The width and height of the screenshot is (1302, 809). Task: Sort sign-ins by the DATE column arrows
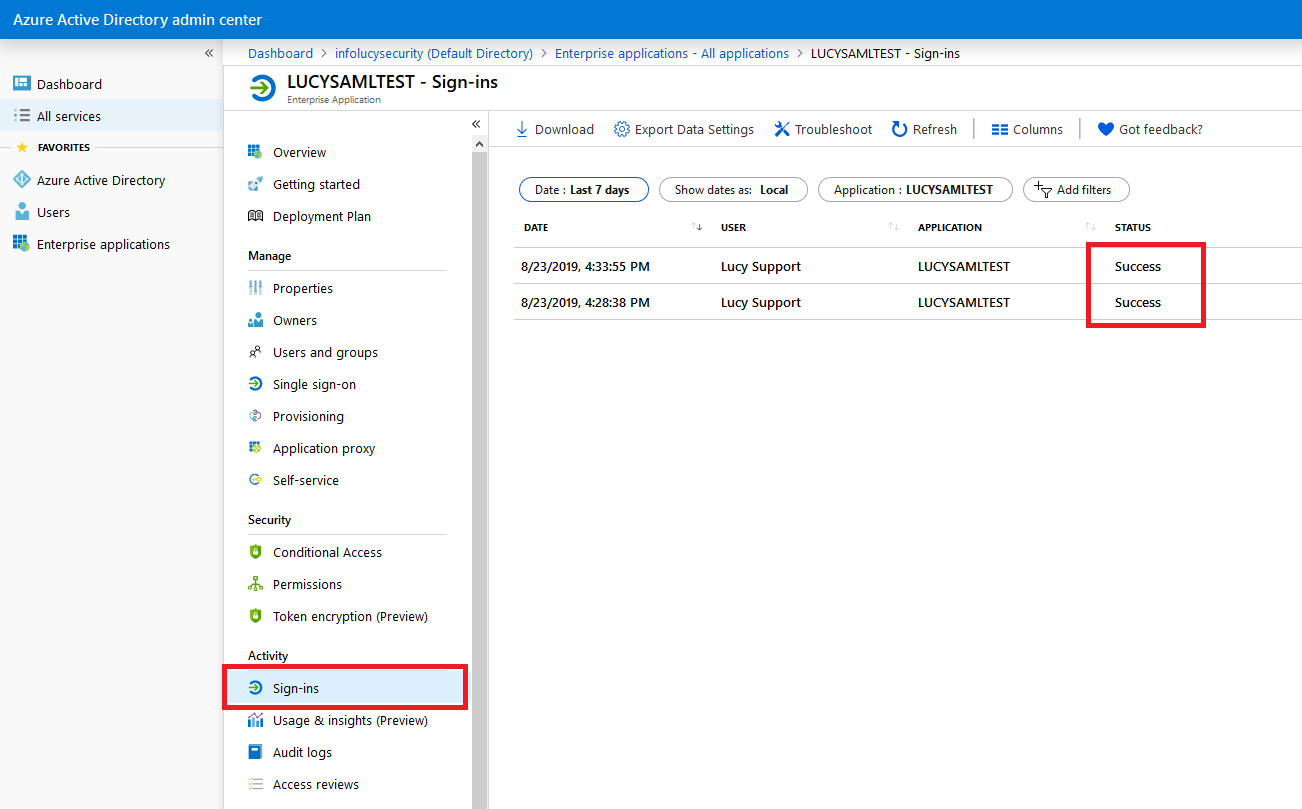697,227
